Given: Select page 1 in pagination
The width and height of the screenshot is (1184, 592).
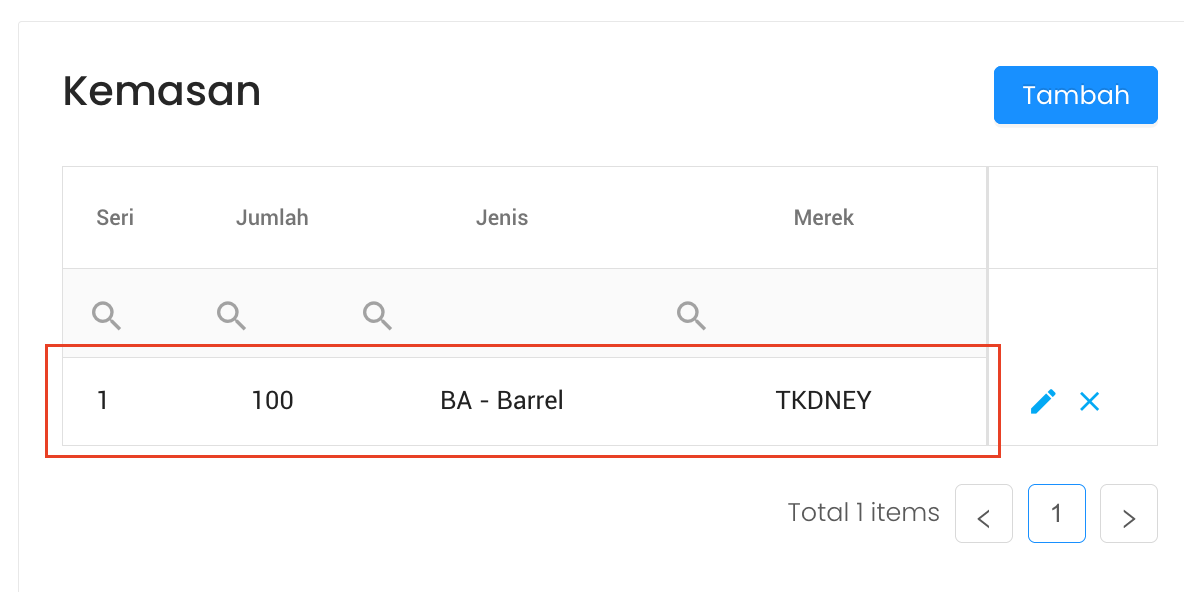Looking at the screenshot, I should (x=1056, y=514).
